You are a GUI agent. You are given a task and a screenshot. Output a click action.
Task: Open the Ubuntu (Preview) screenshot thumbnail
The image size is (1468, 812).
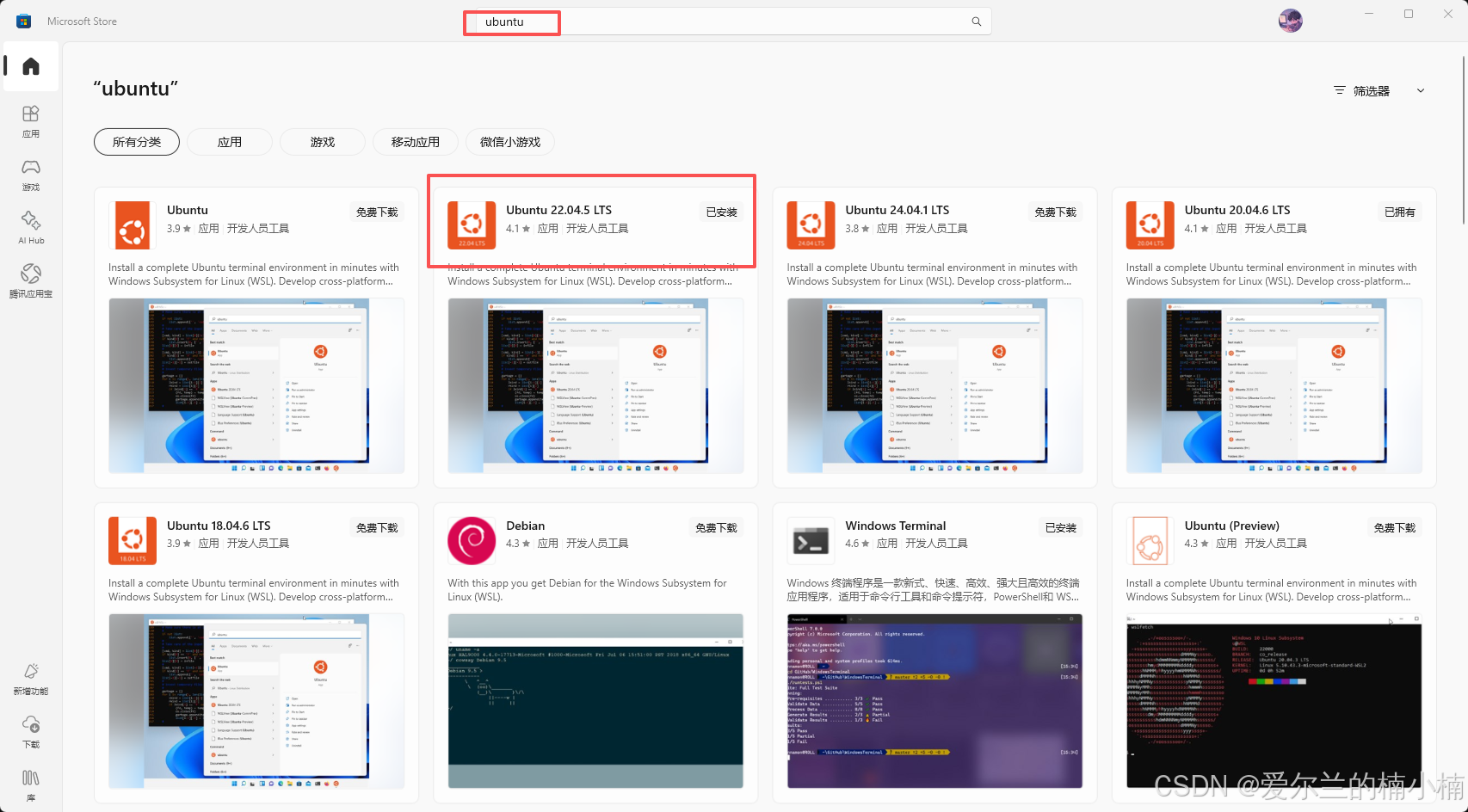[1274, 702]
